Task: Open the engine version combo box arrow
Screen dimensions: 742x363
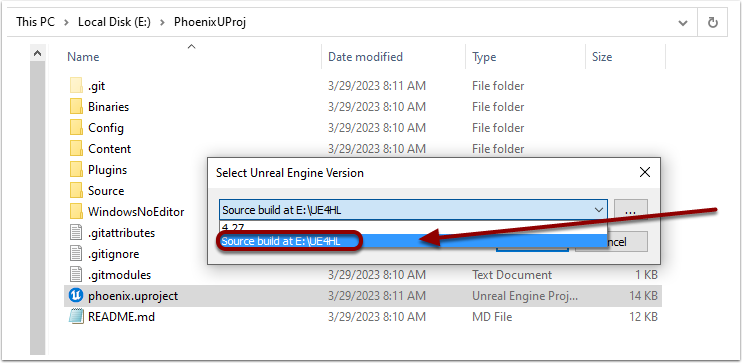Action: (x=599, y=210)
